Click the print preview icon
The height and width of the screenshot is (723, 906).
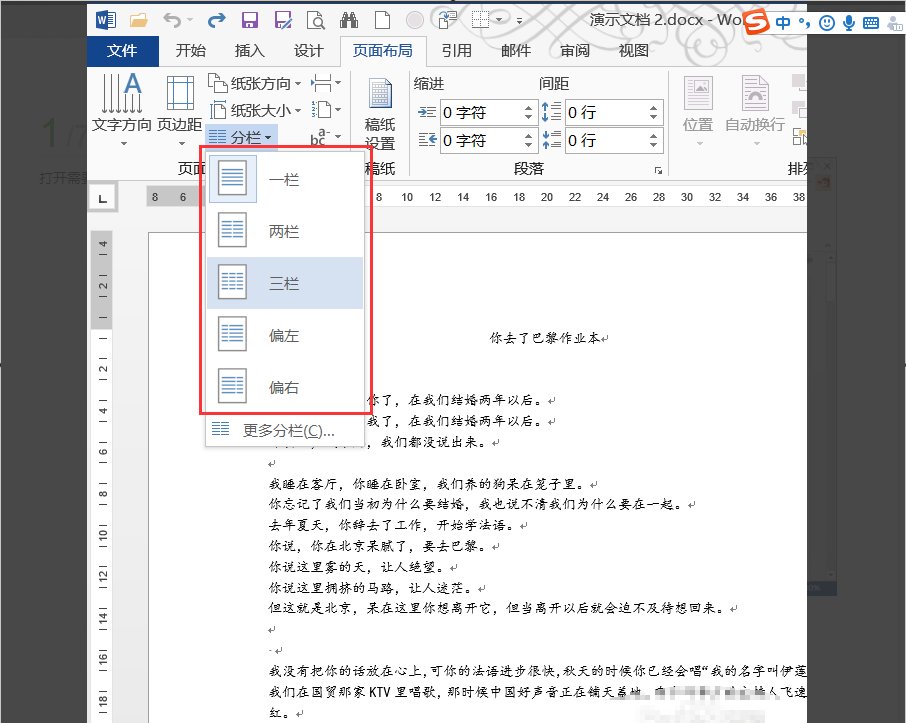click(315, 19)
